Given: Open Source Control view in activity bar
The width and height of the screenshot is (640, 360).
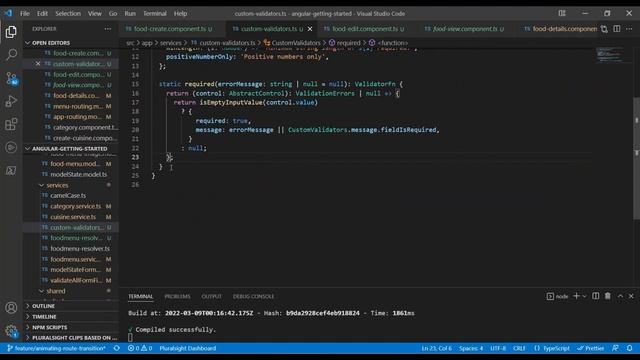Looking at the screenshot, I should (11, 78).
